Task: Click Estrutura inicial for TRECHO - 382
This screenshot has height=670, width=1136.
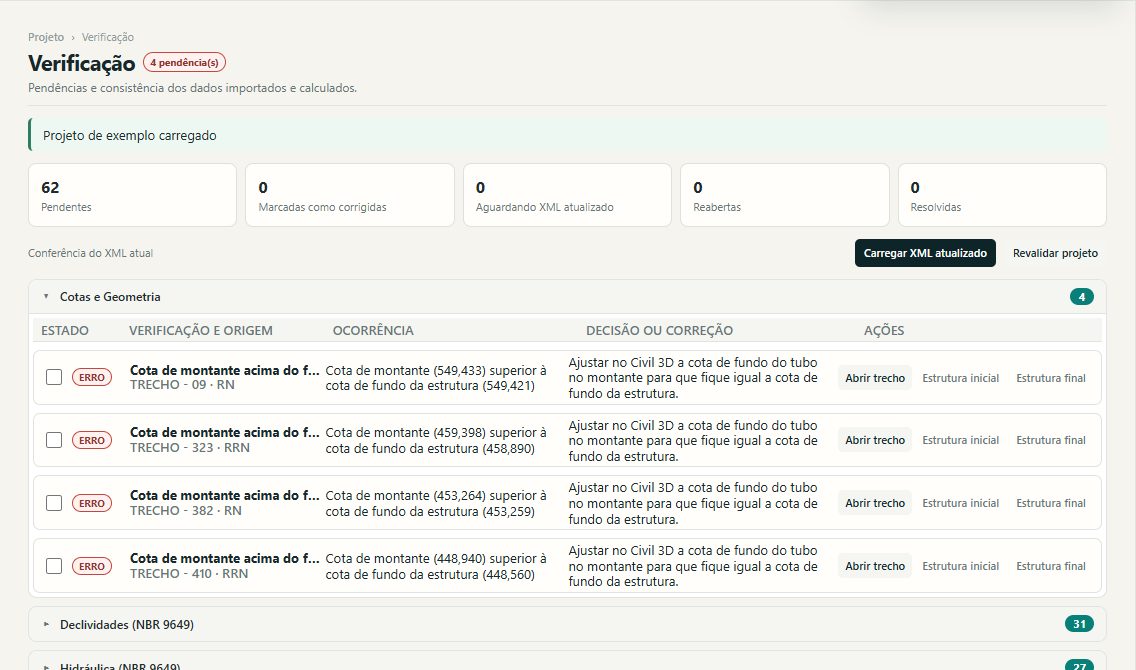Action: (960, 503)
